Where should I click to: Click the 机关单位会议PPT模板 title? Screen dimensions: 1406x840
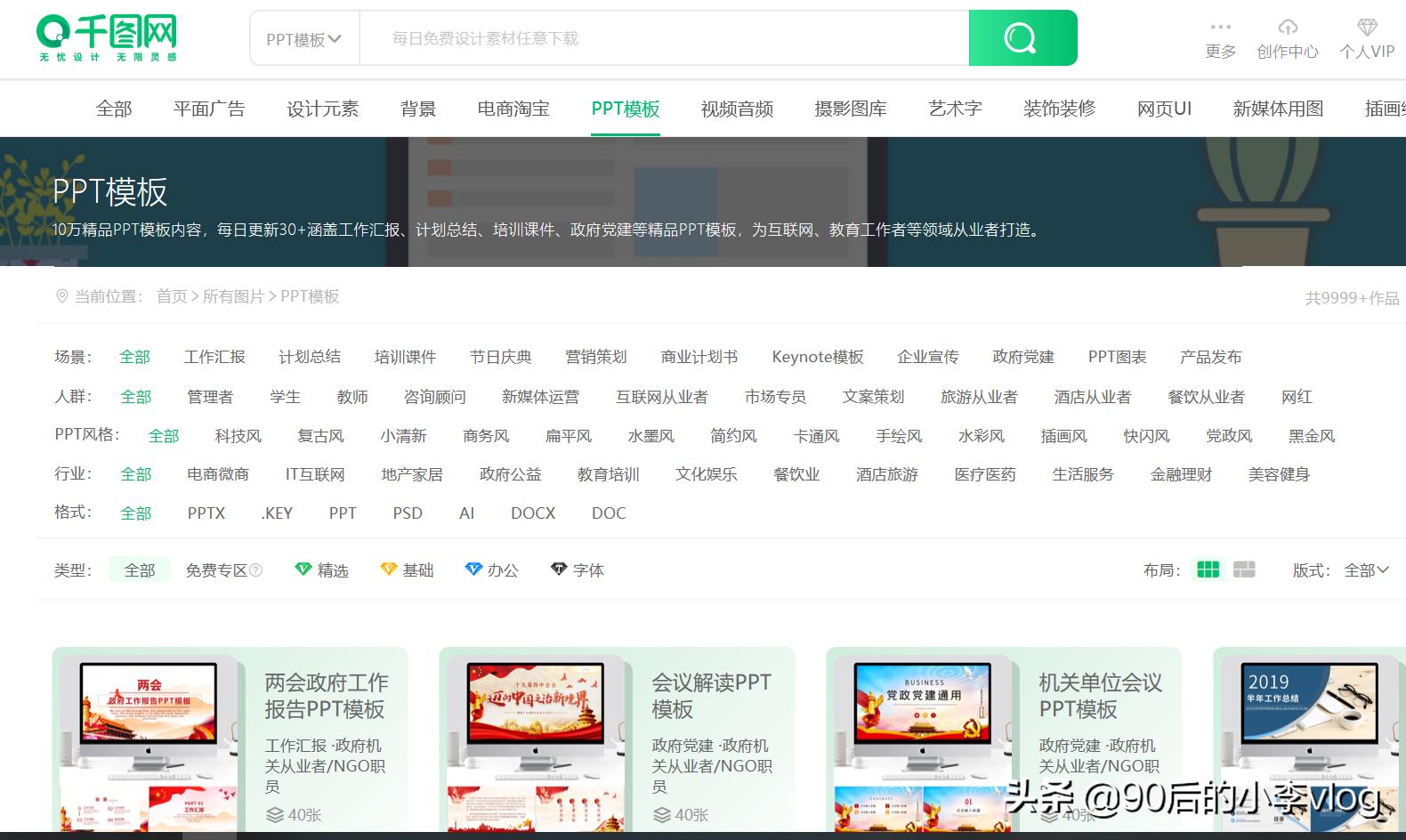1101,696
